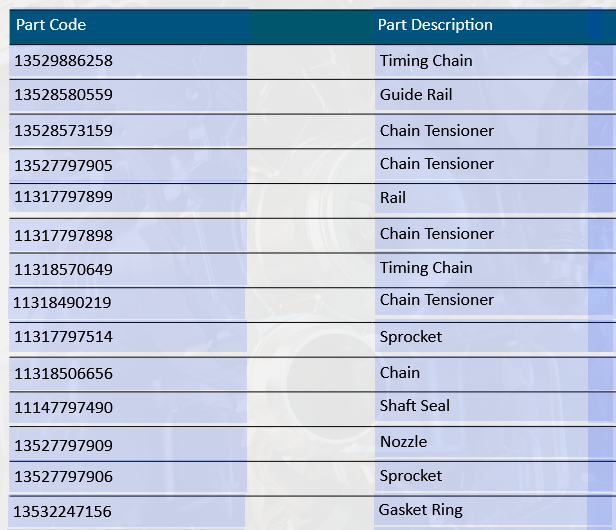Click part code 11147797490
The height and width of the screenshot is (530, 616).
point(64,407)
